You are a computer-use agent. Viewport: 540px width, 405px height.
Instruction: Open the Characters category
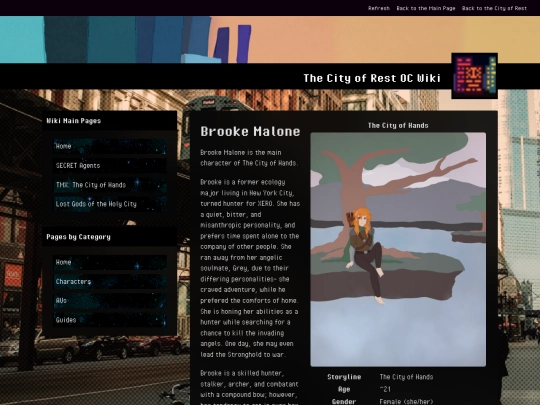click(x=110, y=281)
